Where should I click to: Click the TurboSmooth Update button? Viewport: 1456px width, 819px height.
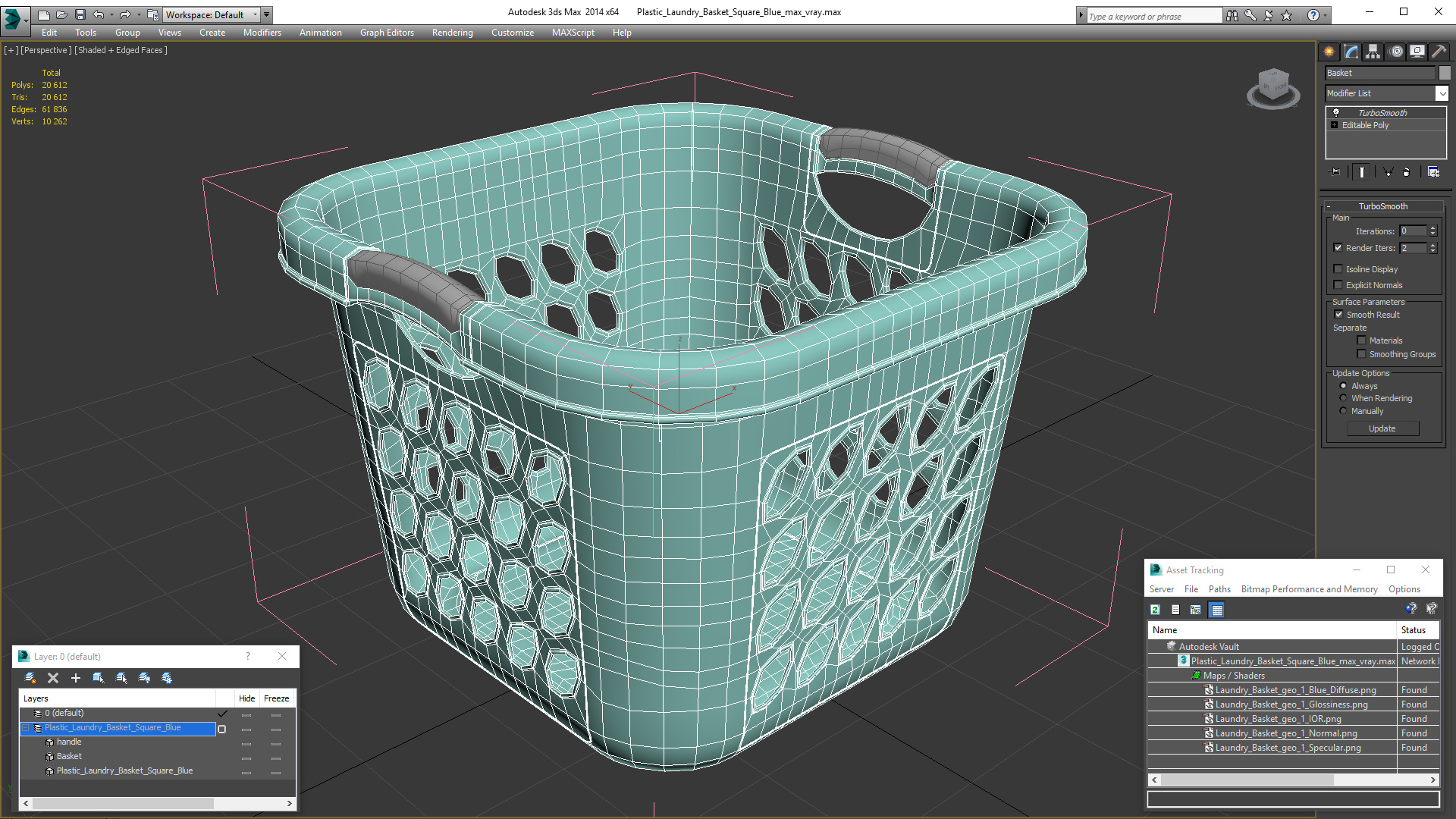[x=1382, y=428]
